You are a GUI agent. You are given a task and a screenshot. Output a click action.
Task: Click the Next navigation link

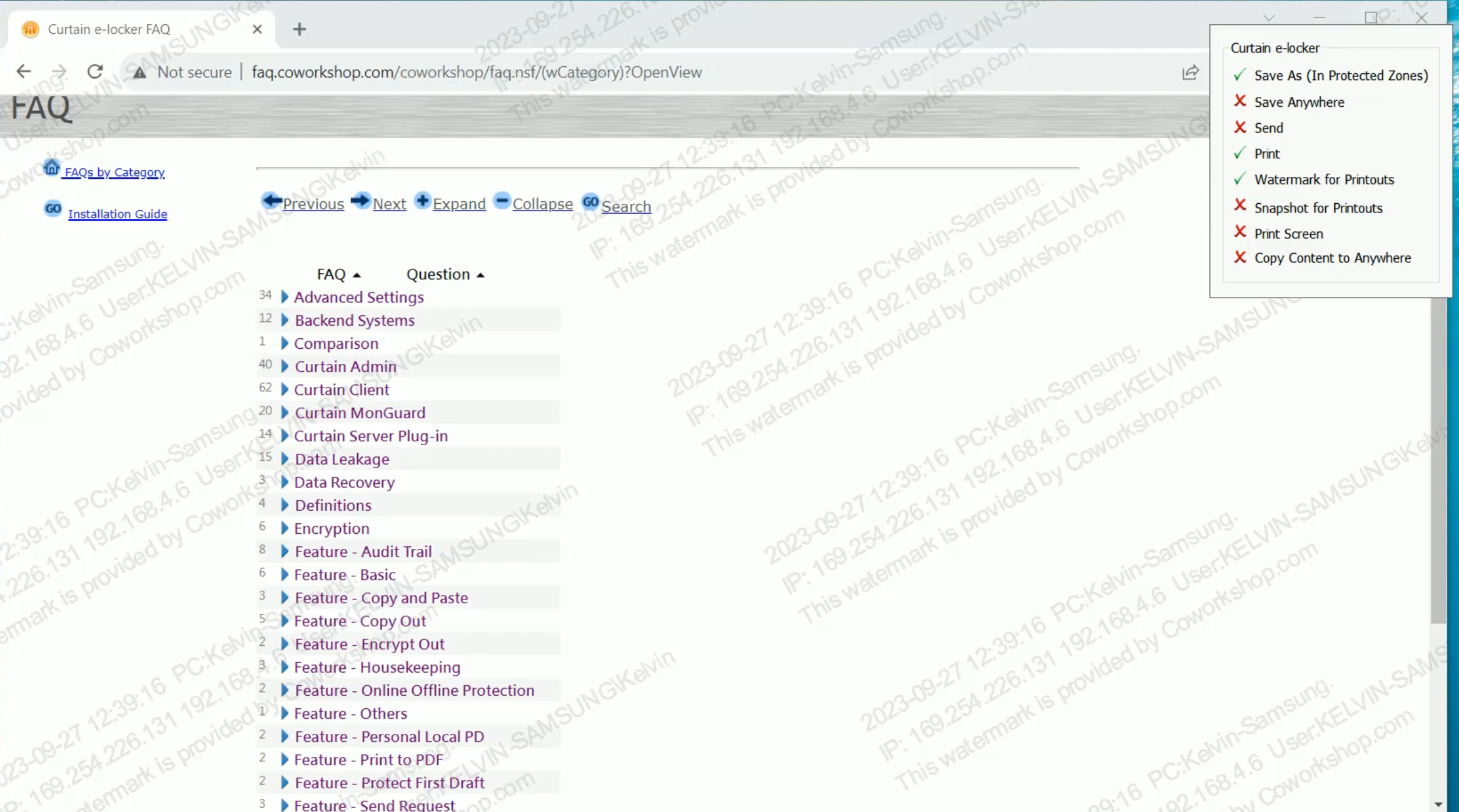tap(389, 204)
